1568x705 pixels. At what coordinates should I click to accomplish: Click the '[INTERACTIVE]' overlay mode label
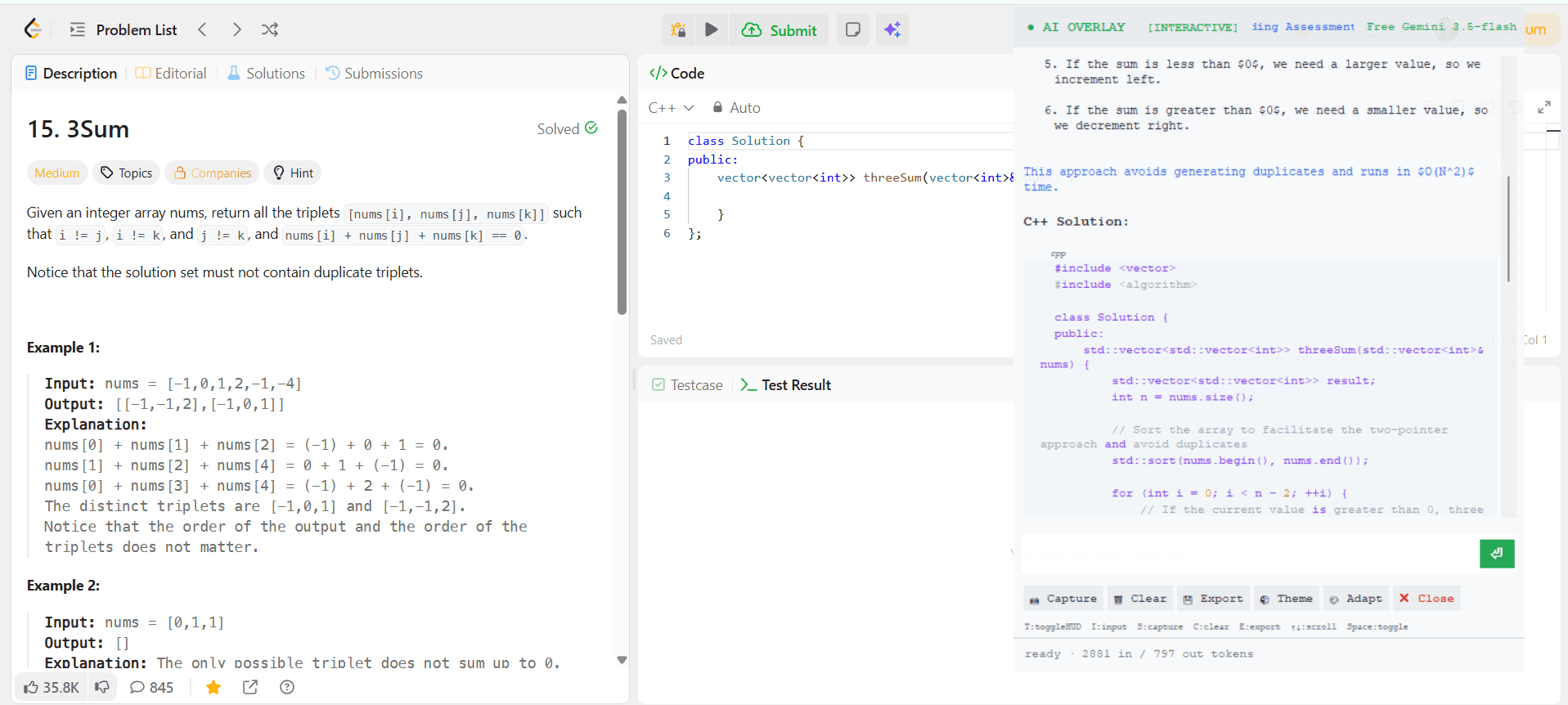point(1193,28)
